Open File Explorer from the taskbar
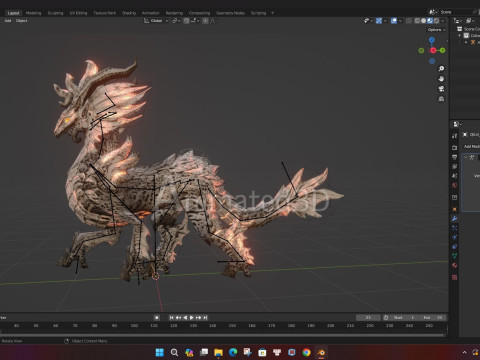This screenshot has width=480, height=360. click(218, 352)
